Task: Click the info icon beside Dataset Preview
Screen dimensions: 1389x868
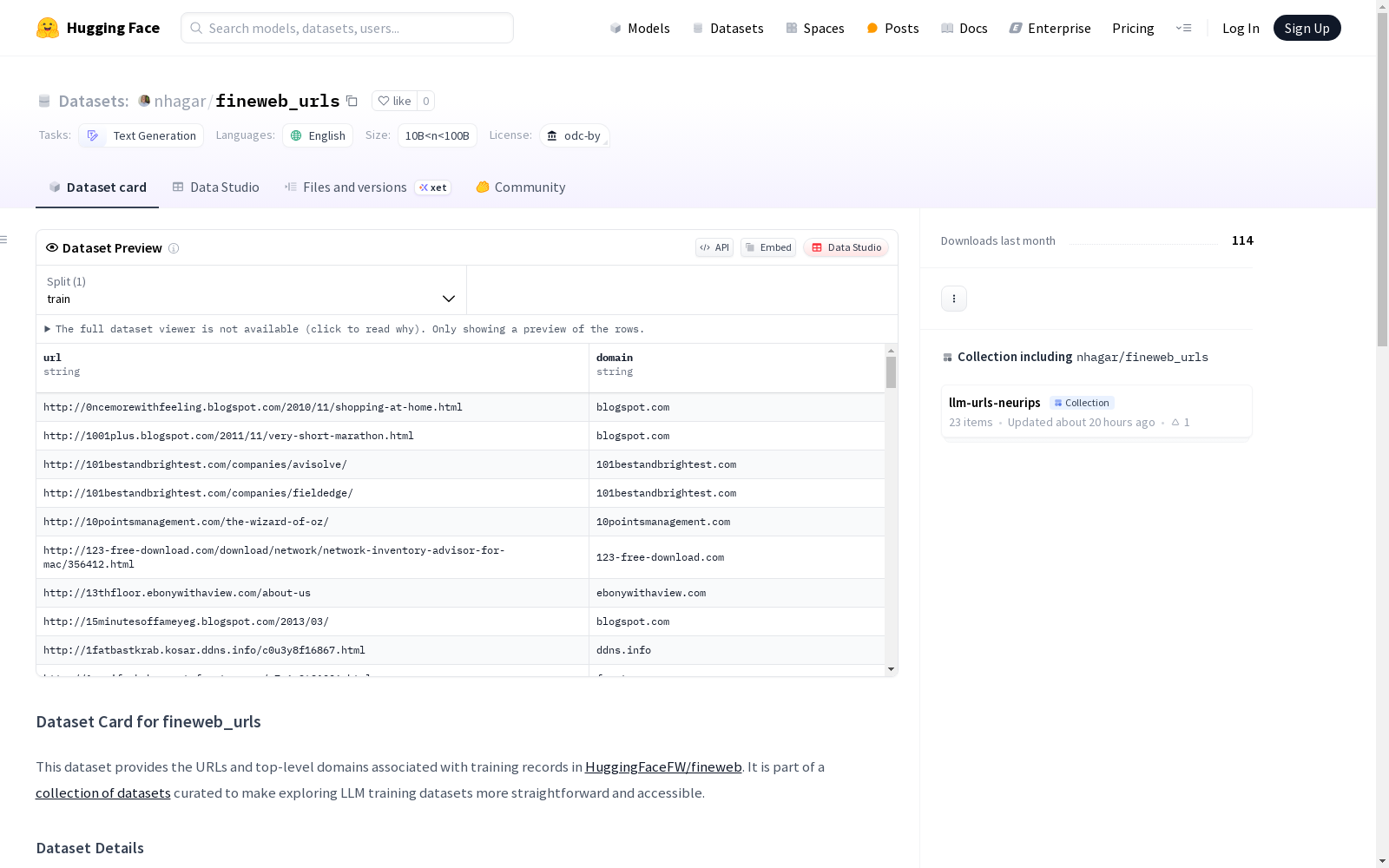Action: pyautogui.click(x=174, y=248)
